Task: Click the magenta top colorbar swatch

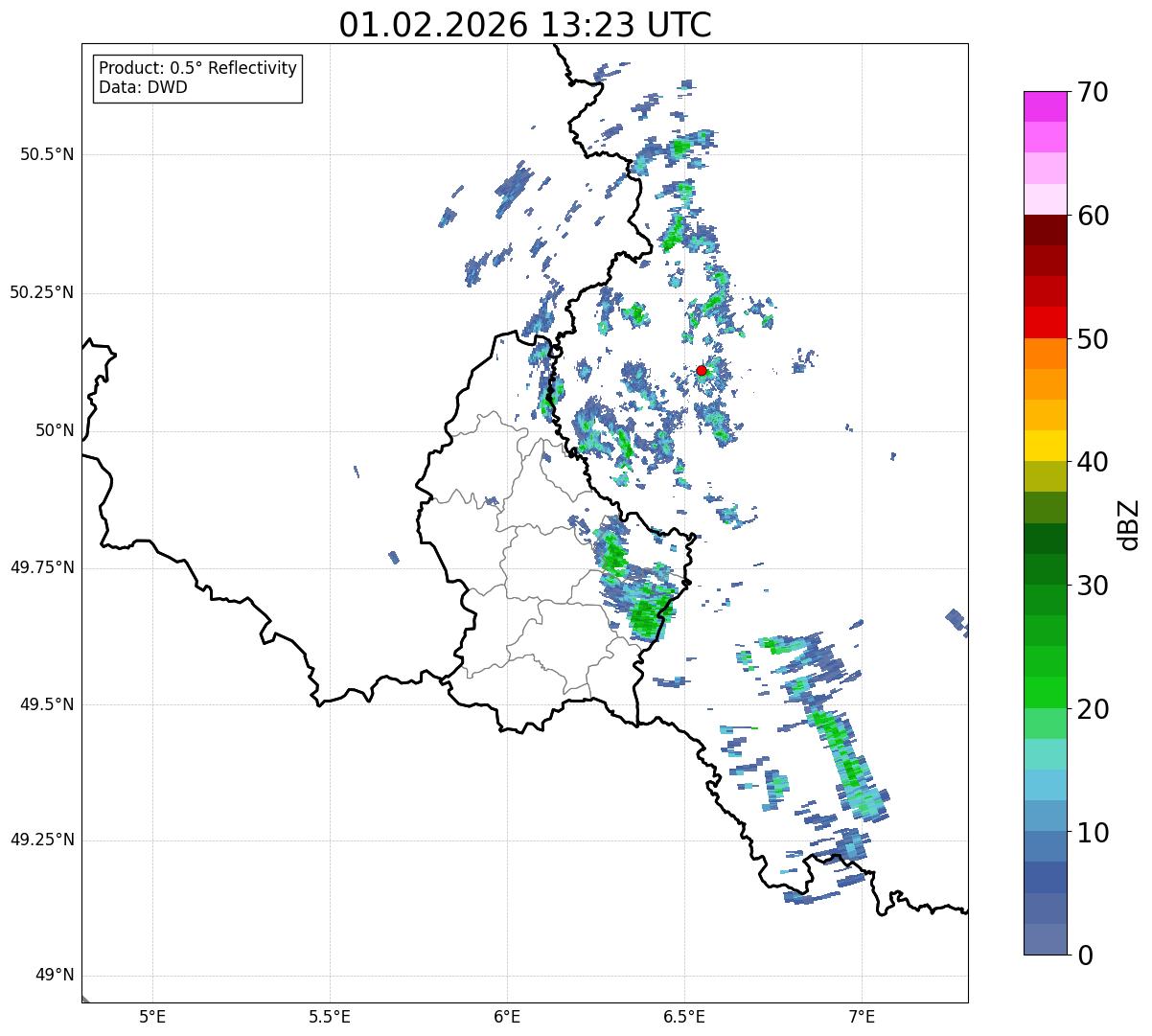Action: pyautogui.click(x=1046, y=106)
